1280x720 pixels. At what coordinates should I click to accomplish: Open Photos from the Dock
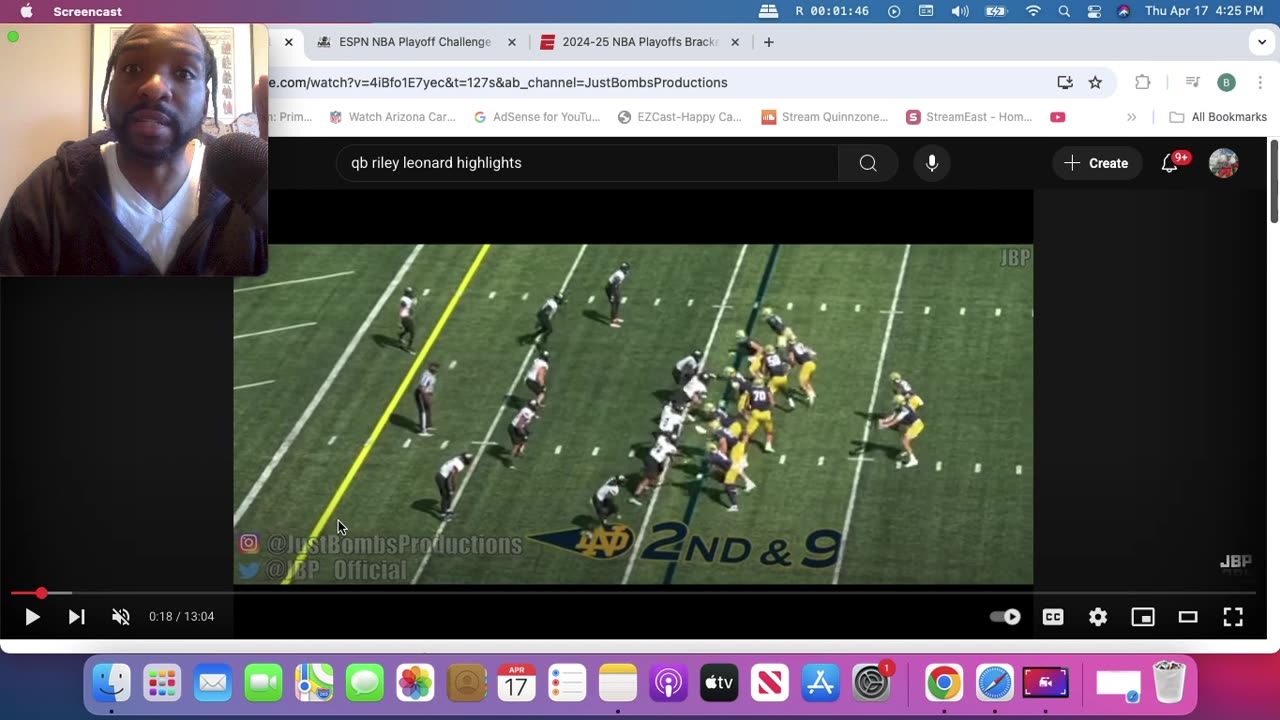click(x=415, y=684)
